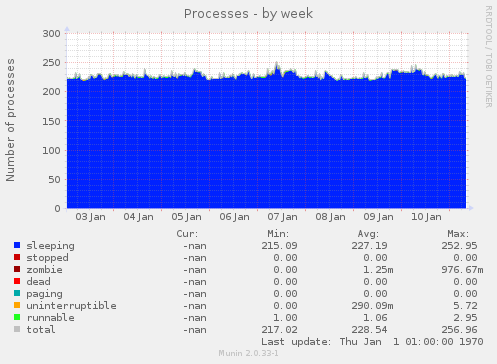The width and height of the screenshot is (497, 364).
Task: Click the '100' y-axis value
Action: (51, 151)
